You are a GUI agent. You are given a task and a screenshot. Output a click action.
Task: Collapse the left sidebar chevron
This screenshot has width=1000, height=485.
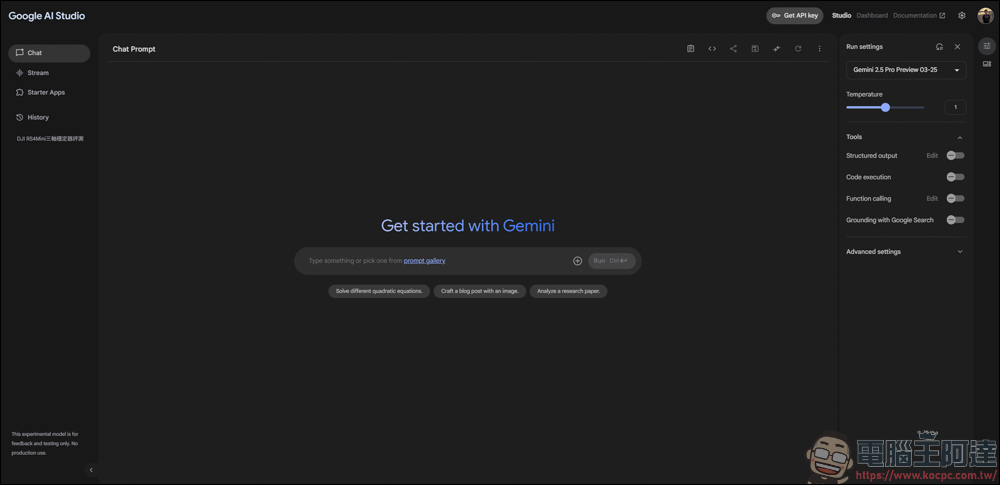pos(91,470)
